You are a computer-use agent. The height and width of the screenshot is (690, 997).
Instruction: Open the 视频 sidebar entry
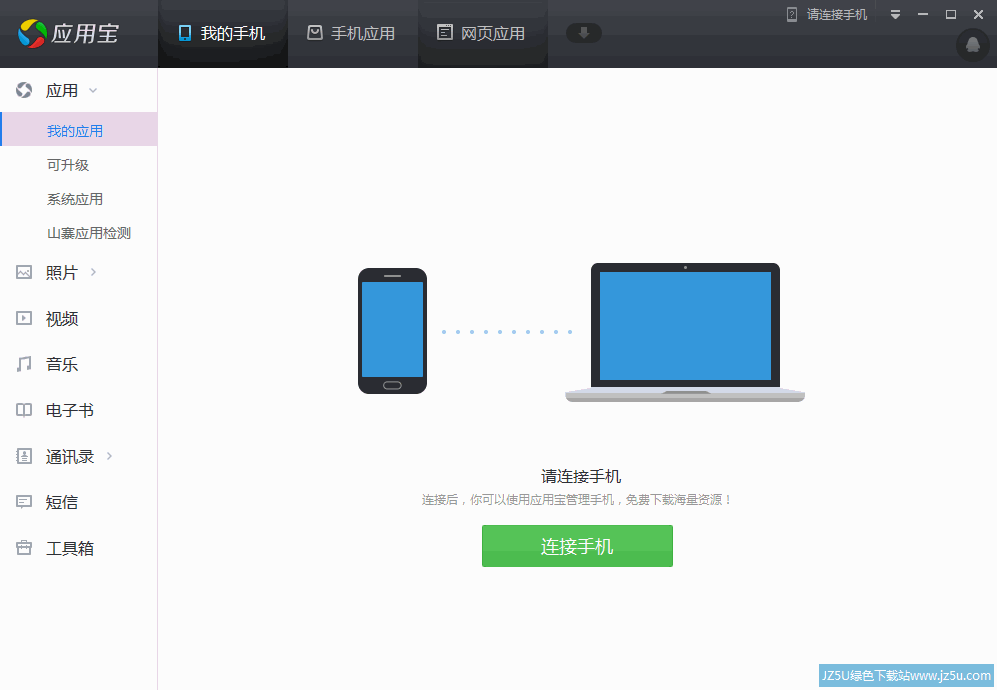pyautogui.click(x=62, y=319)
